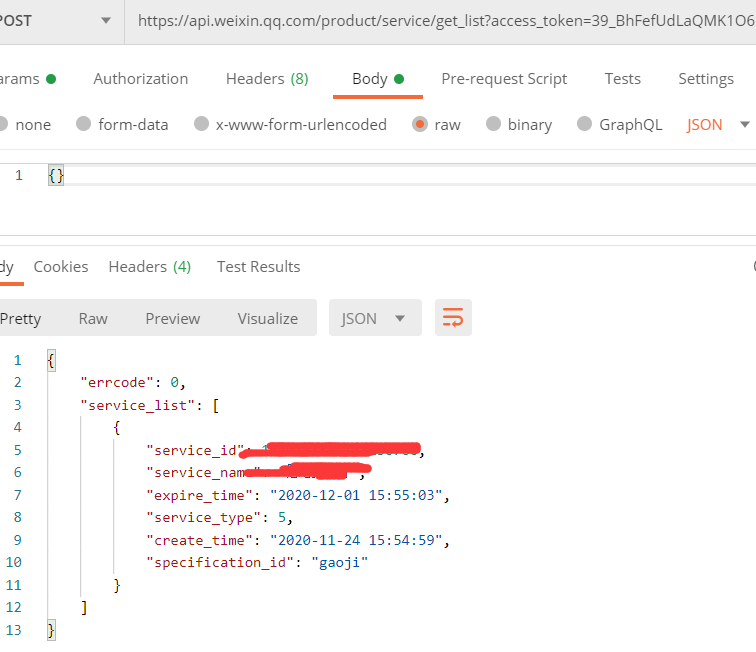The width and height of the screenshot is (756, 652).
Task: Click the "service_list" key in response
Action: tap(138, 405)
